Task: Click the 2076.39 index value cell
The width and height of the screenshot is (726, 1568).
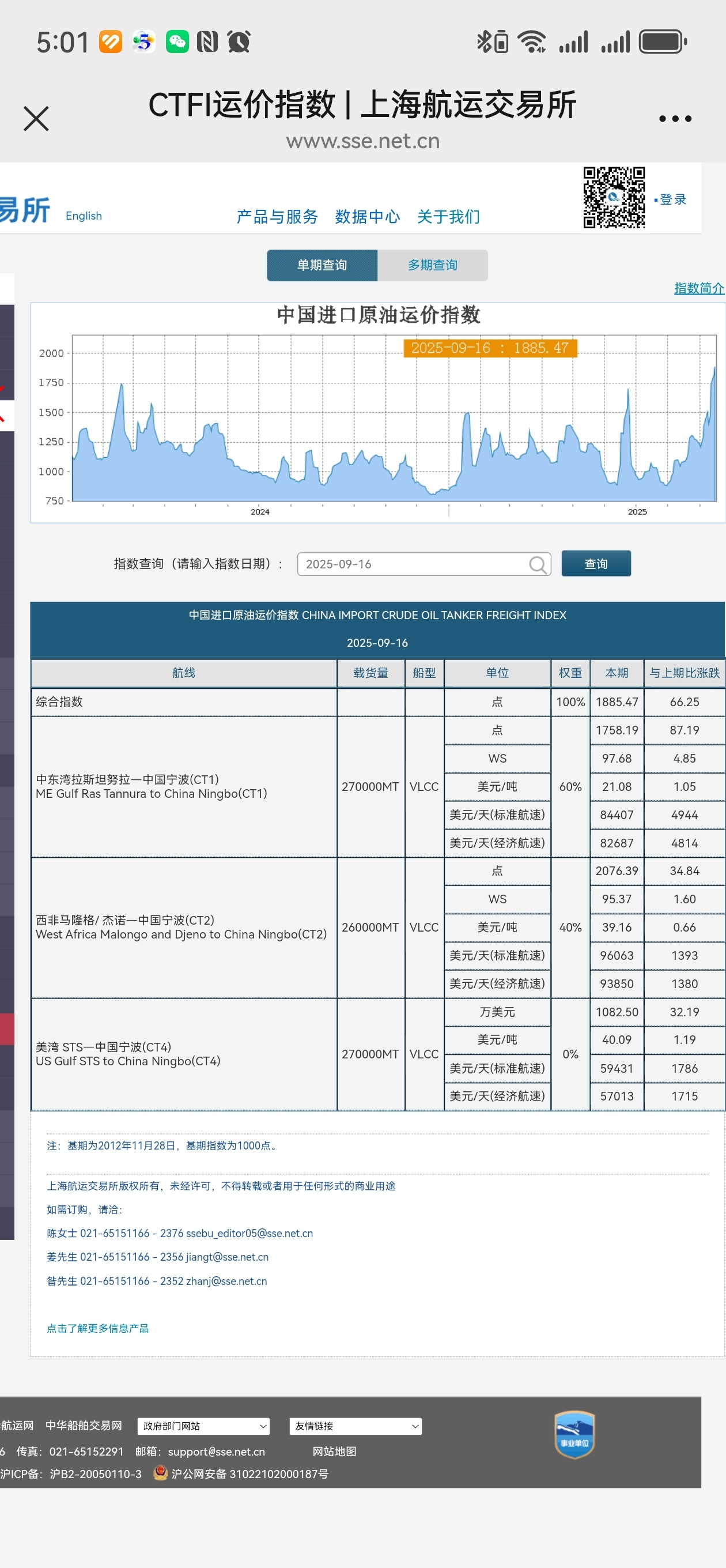Action: tap(617, 871)
